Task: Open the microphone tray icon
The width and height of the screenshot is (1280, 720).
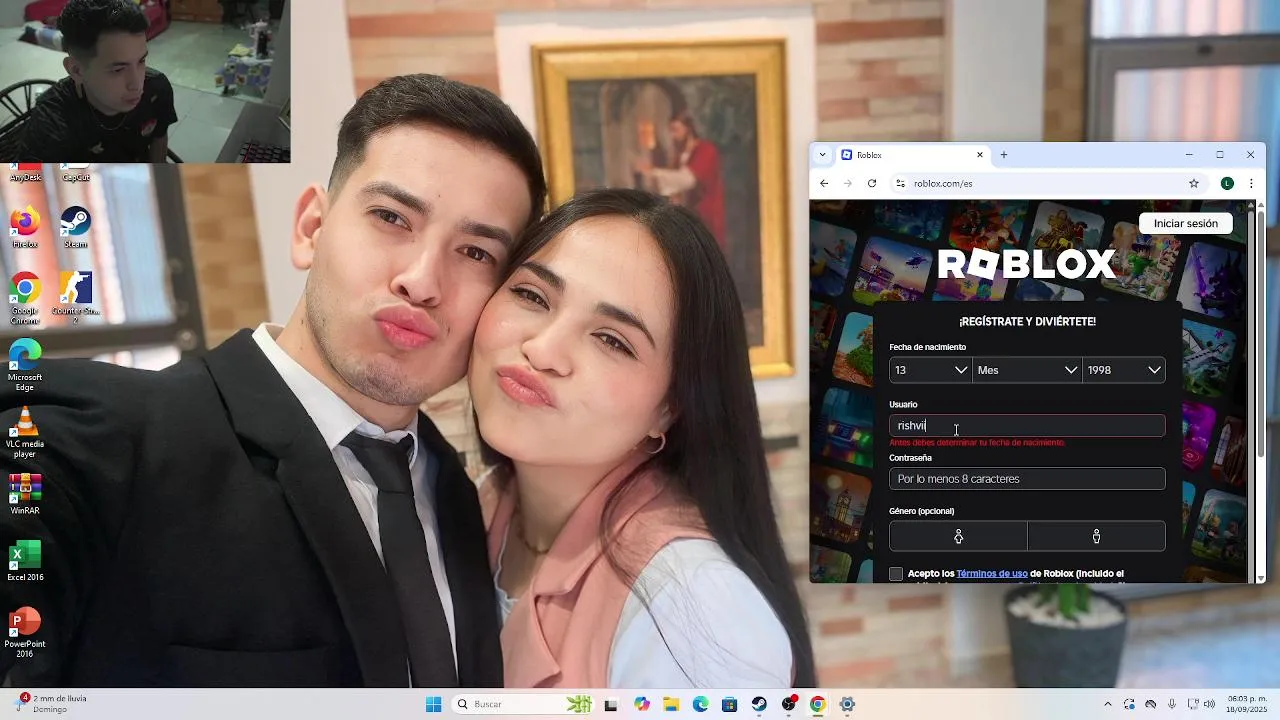Action: [1172, 704]
